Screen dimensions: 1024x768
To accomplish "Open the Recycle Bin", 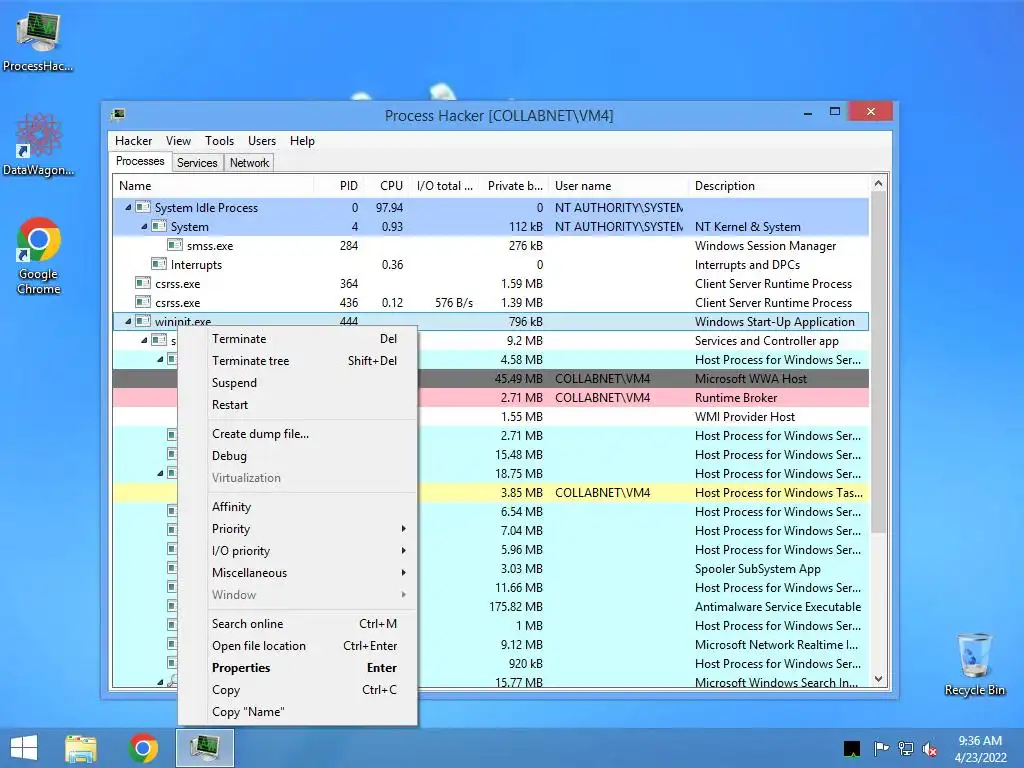I will click(x=974, y=664).
